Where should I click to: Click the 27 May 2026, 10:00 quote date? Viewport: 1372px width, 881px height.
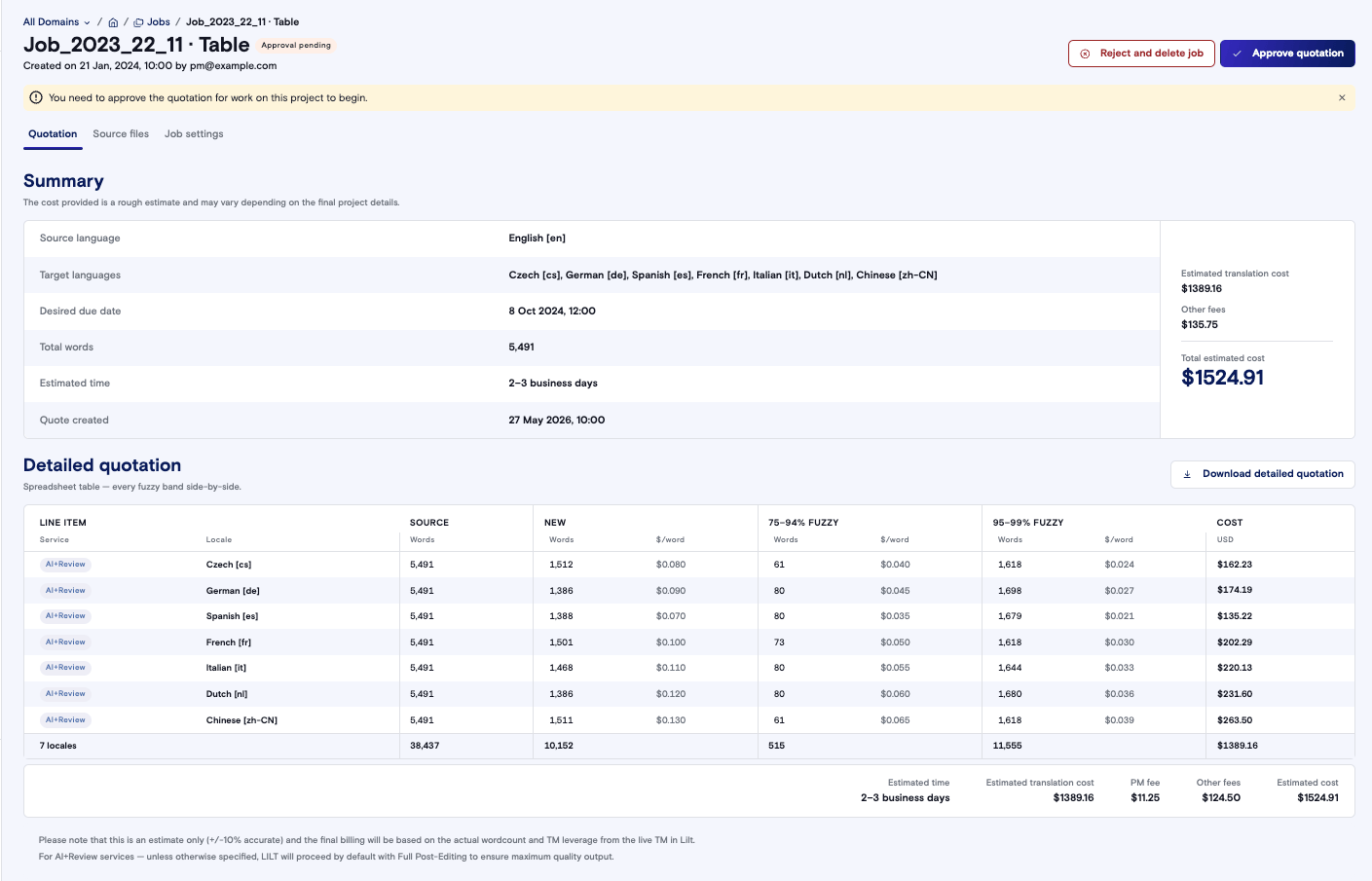click(x=557, y=421)
